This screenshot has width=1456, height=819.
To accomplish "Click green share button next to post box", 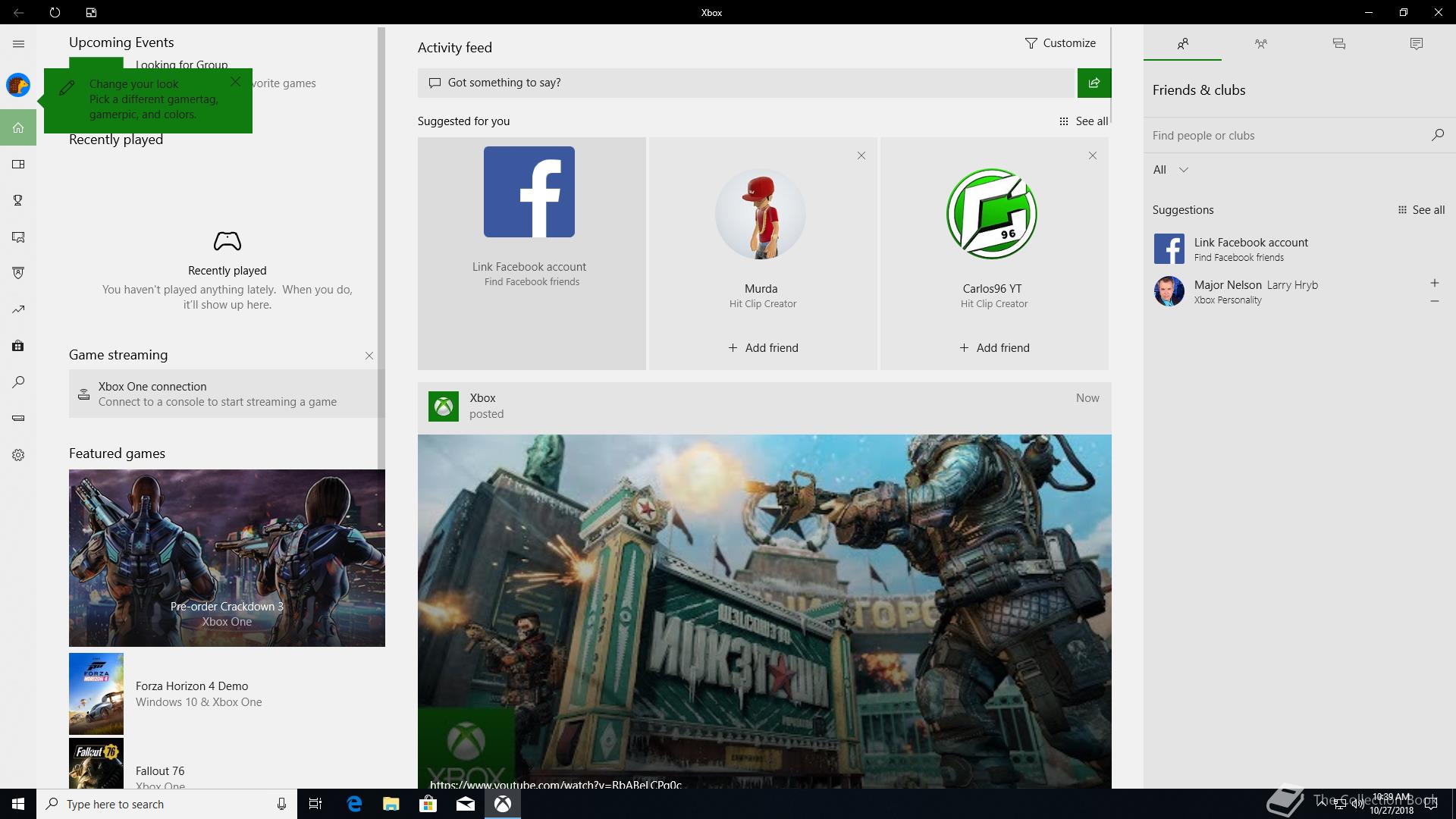I will click(1094, 83).
